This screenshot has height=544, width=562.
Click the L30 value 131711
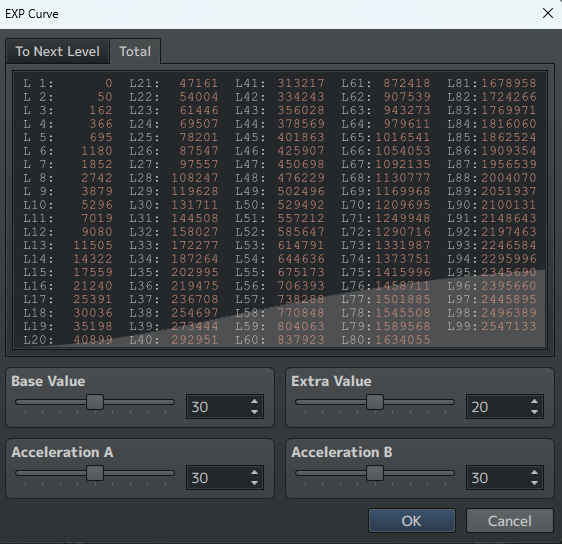click(195, 205)
